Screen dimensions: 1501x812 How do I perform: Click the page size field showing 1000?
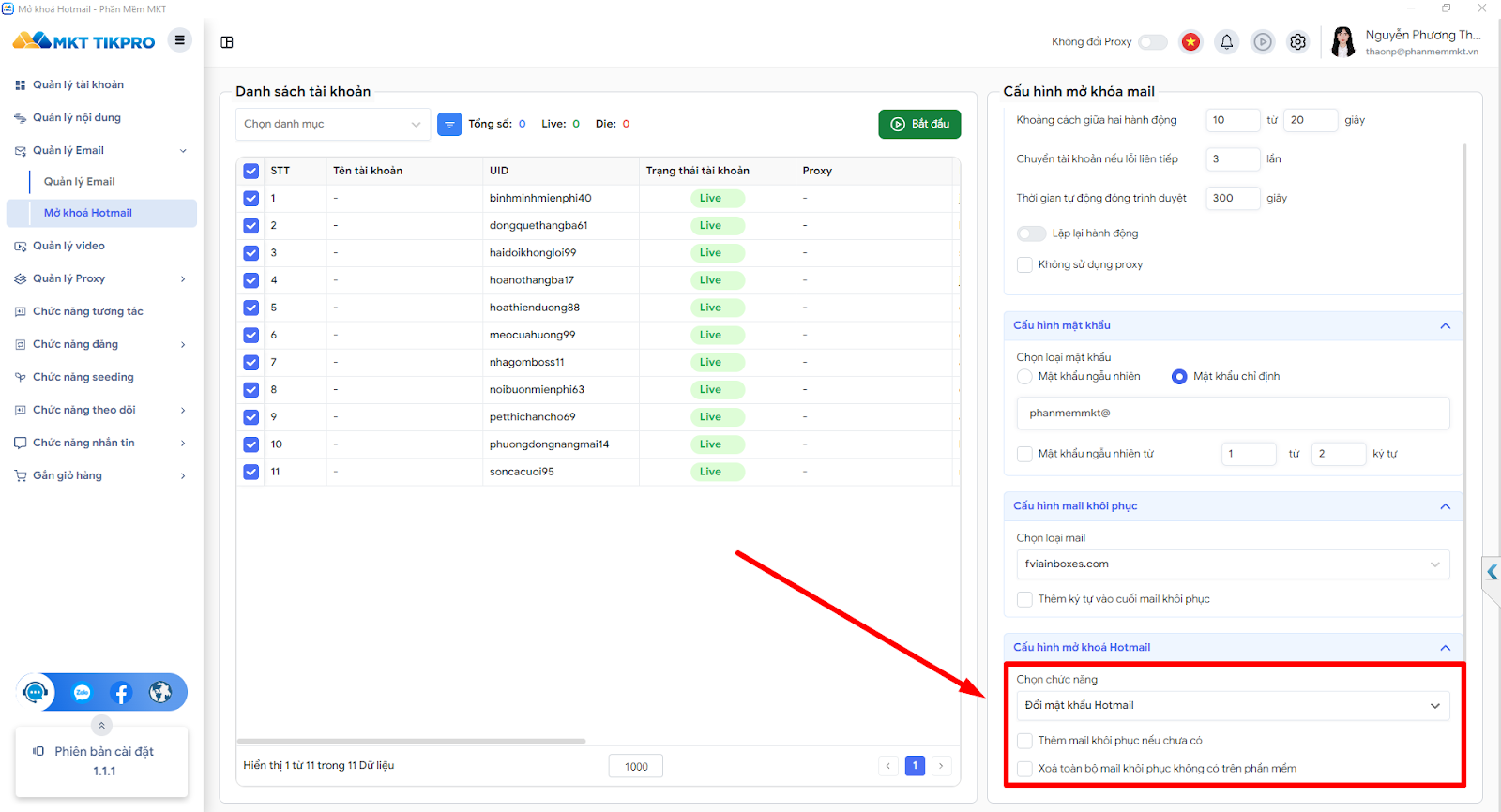tap(636, 766)
